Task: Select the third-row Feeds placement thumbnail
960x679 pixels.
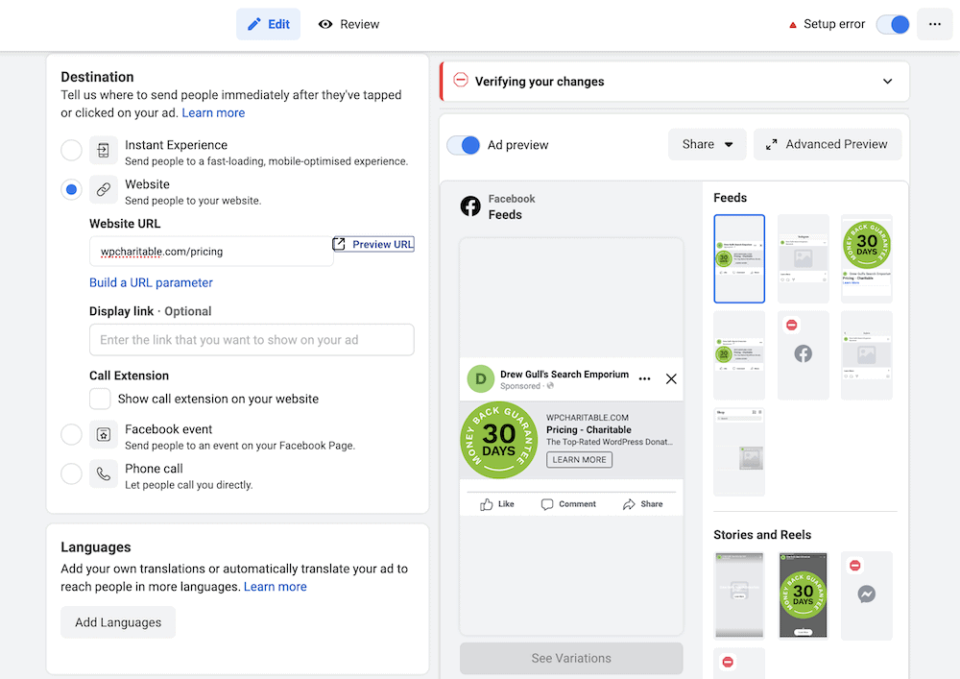Action: coord(739,452)
